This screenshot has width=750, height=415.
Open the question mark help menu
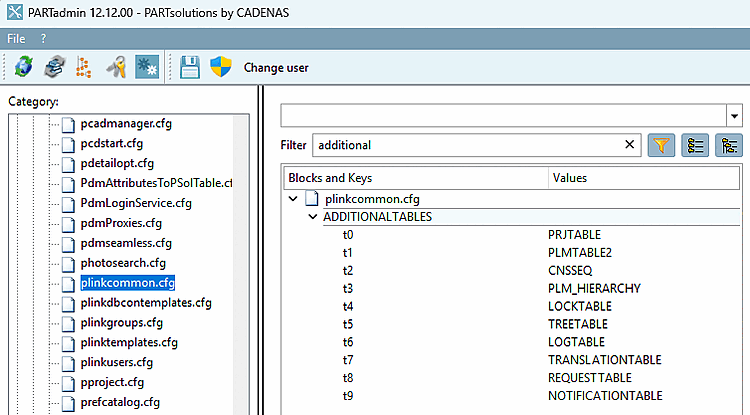[44, 39]
